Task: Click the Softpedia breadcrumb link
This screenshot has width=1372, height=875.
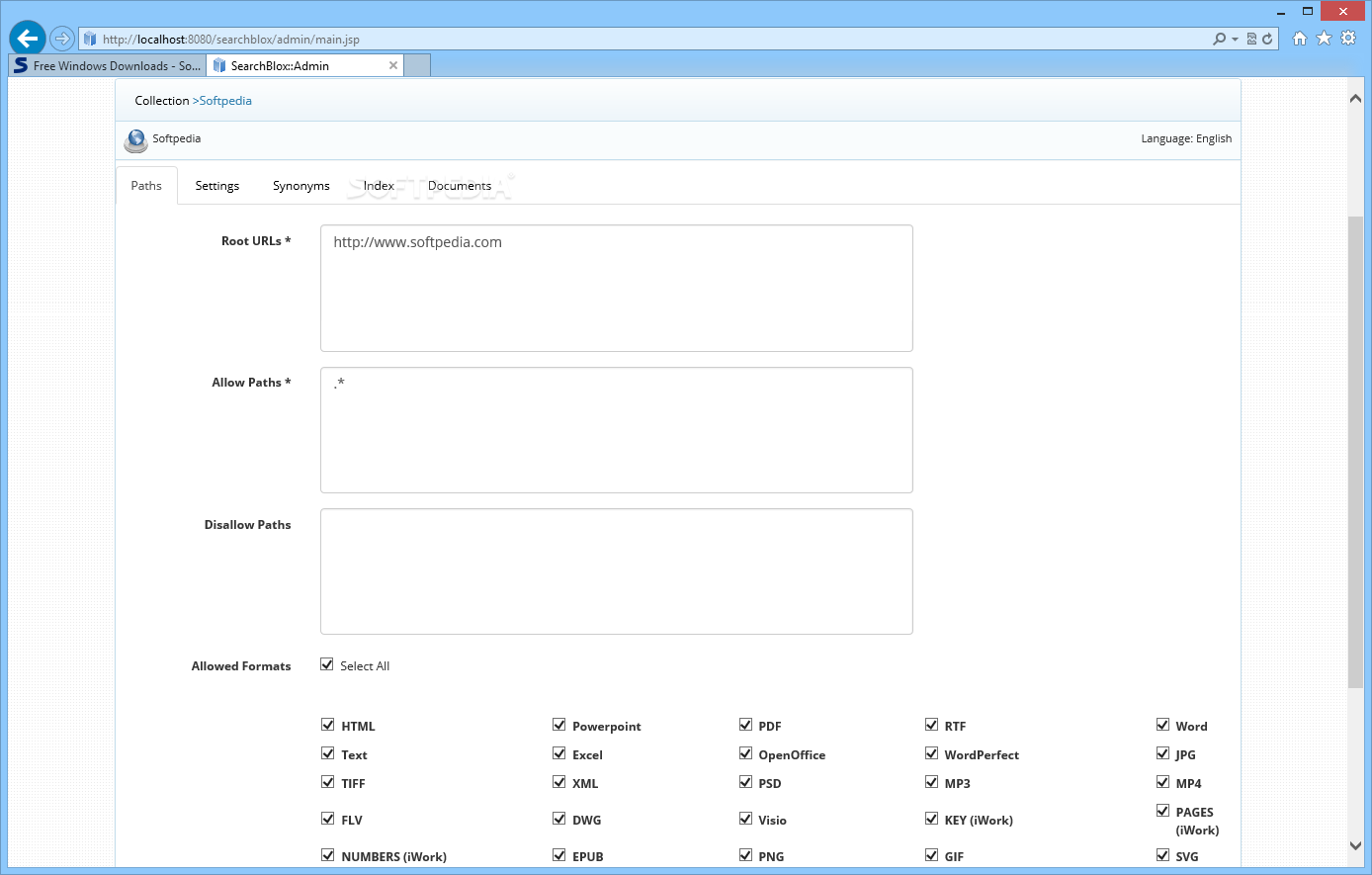Action: tap(225, 101)
